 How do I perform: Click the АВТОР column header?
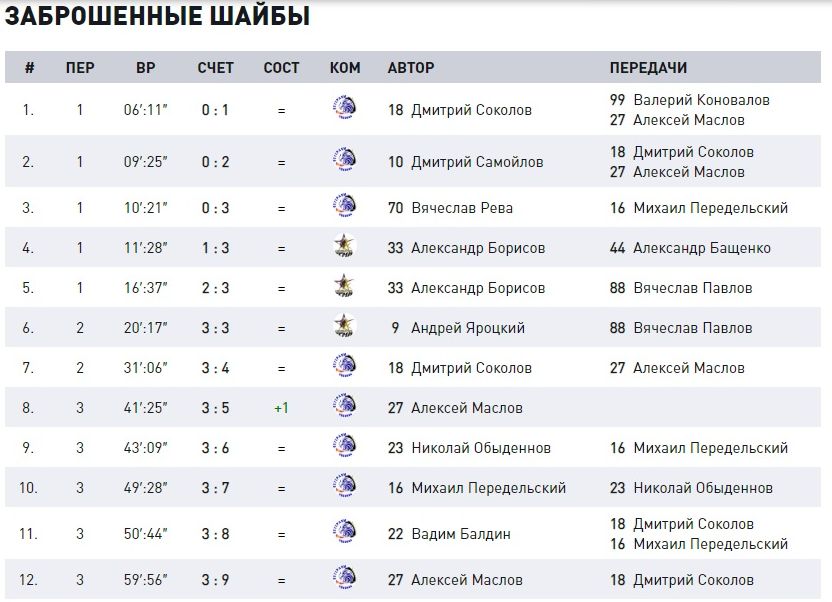coord(411,68)
